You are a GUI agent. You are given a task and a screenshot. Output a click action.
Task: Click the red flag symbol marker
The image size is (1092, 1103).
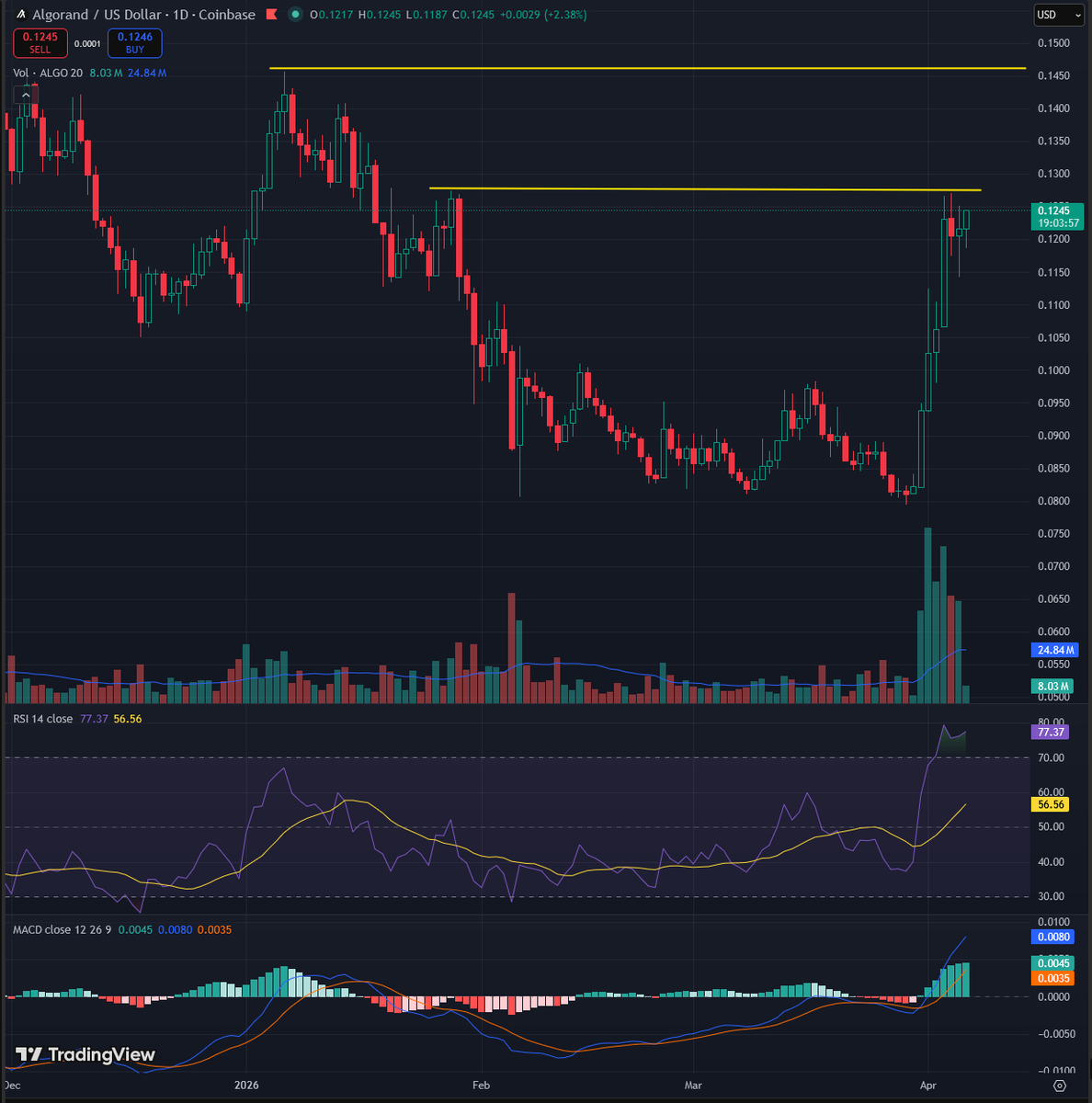[271, 15]
